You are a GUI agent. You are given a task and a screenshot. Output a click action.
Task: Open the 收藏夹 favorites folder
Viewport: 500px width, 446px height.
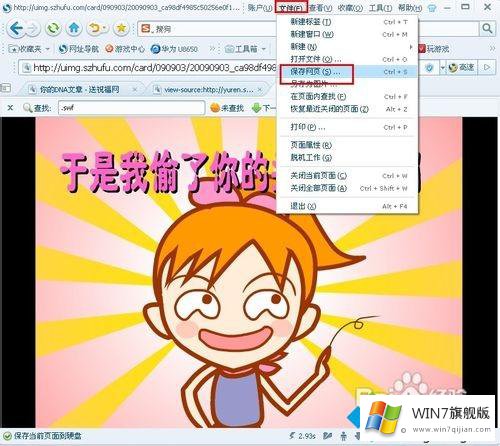tap(29, 49)
